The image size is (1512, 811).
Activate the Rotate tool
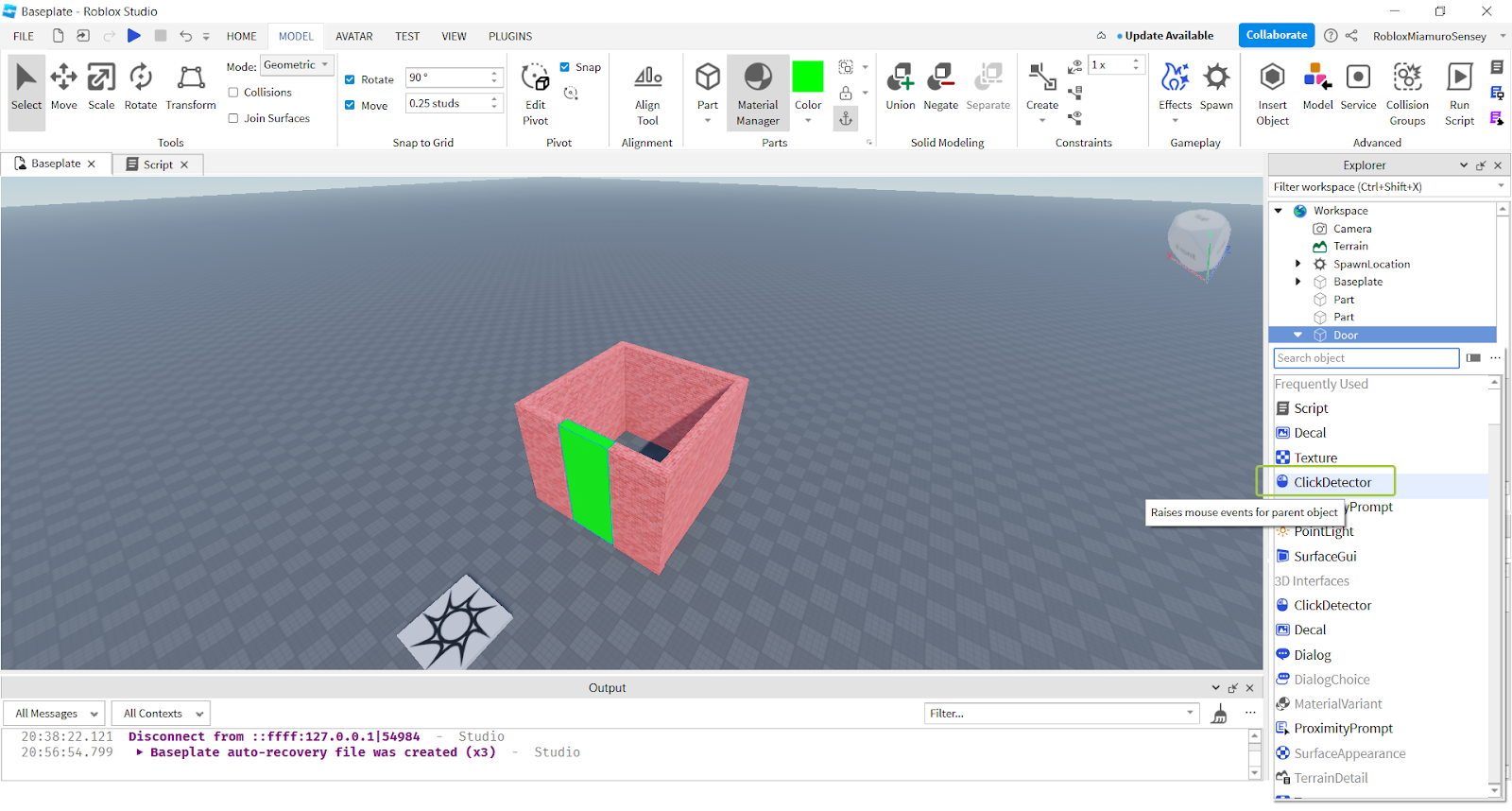tap(141, 86)
